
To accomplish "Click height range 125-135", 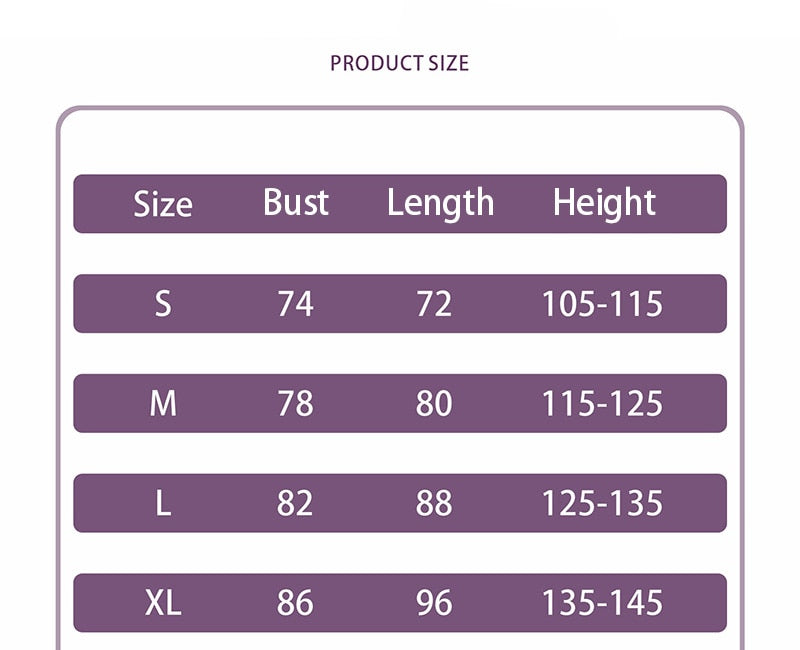I will click(602, 503).
